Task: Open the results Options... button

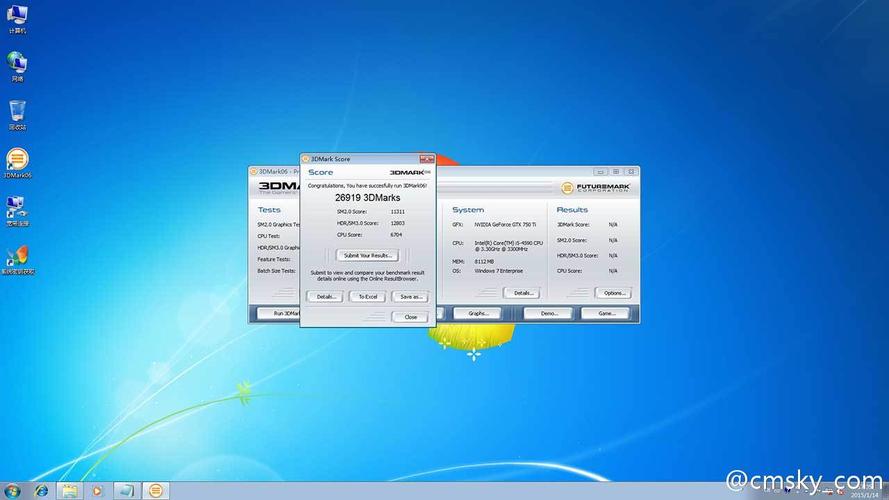Action: coord(613,293)
